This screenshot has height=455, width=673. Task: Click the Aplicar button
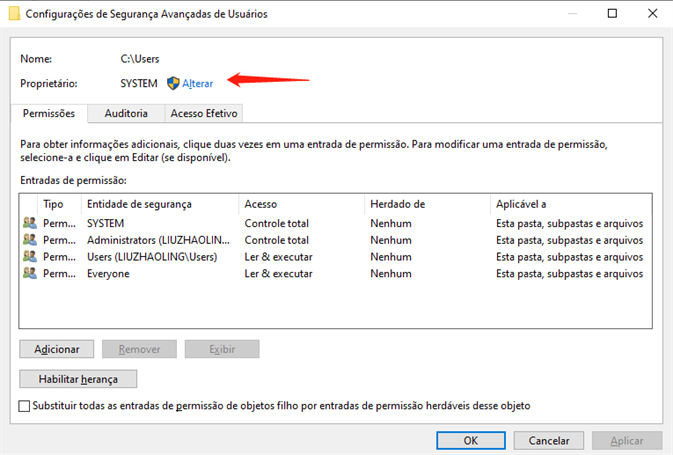pyautogui.click(x=627, y=440)
